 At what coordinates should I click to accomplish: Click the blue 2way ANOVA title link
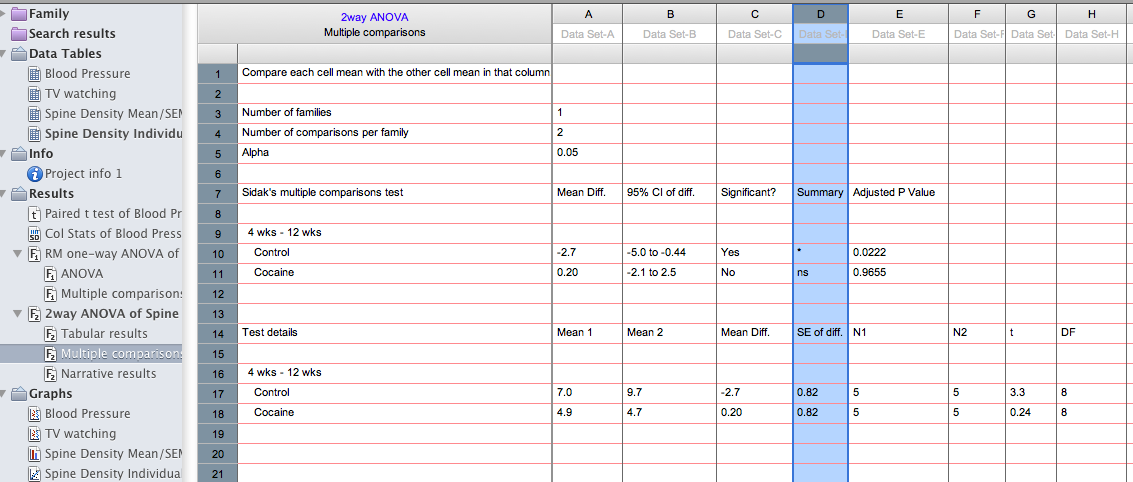(374, 17)
